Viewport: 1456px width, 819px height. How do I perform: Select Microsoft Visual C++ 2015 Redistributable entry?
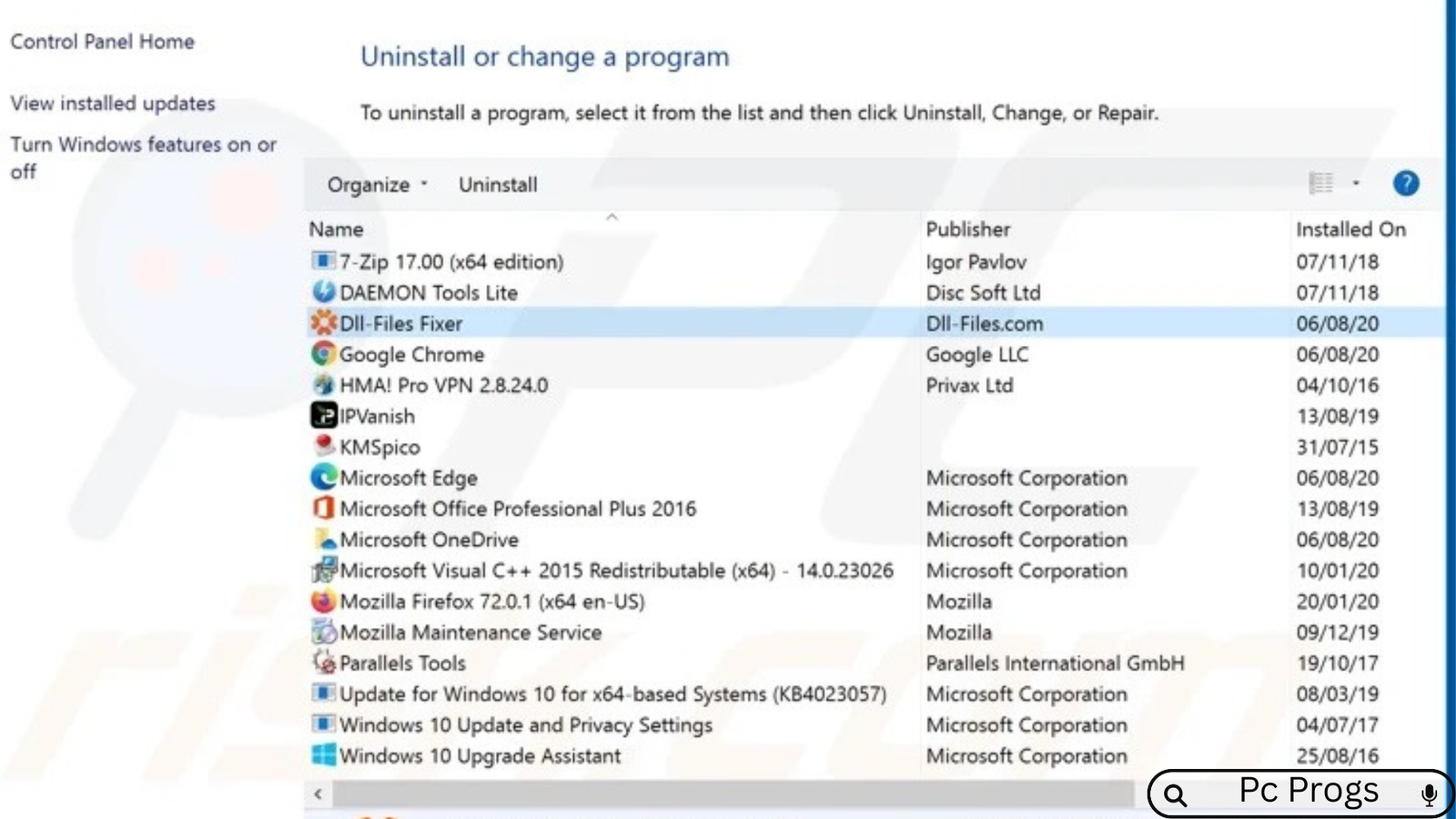[874, 571]
